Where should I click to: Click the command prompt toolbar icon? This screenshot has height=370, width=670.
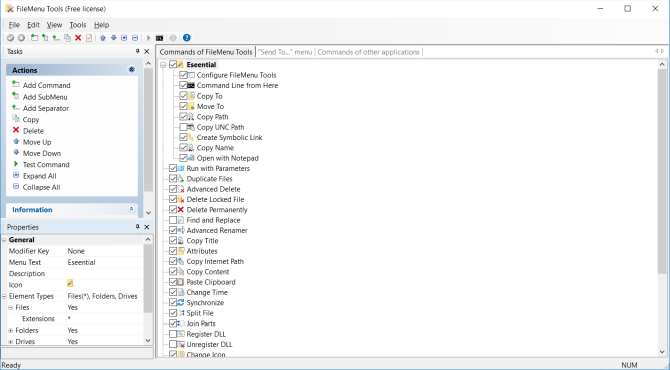pos(159,38)
